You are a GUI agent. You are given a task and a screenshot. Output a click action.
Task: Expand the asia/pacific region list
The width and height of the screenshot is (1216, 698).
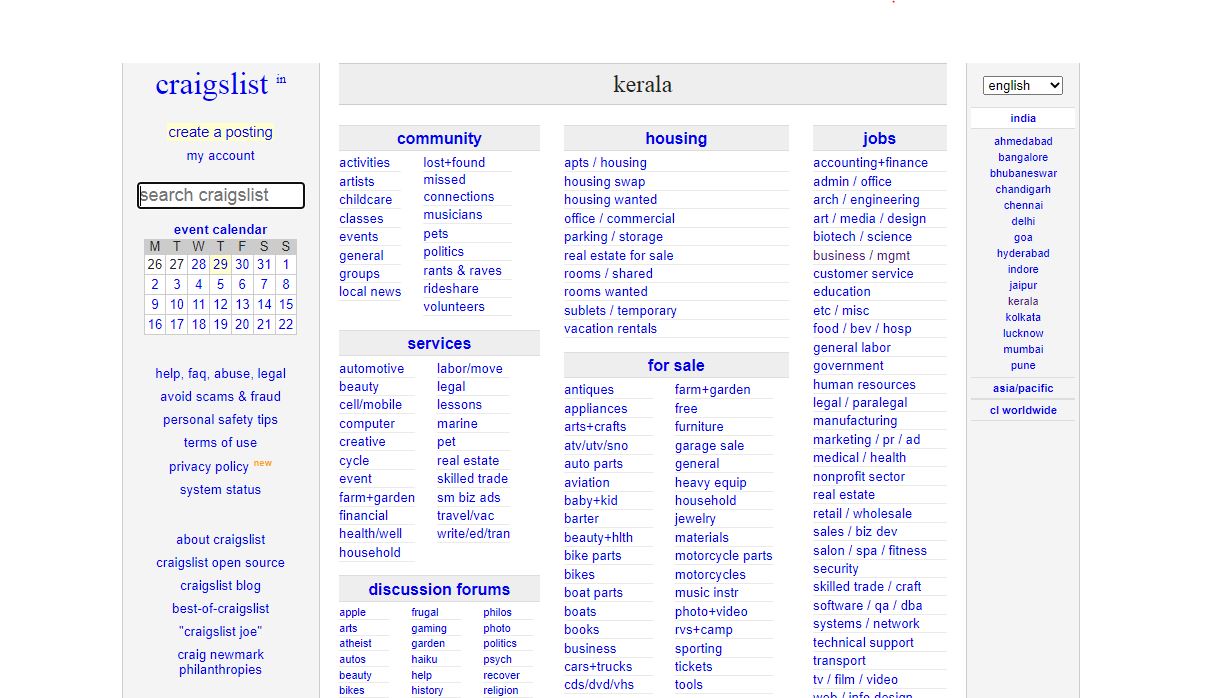[x=1023, y=388]
